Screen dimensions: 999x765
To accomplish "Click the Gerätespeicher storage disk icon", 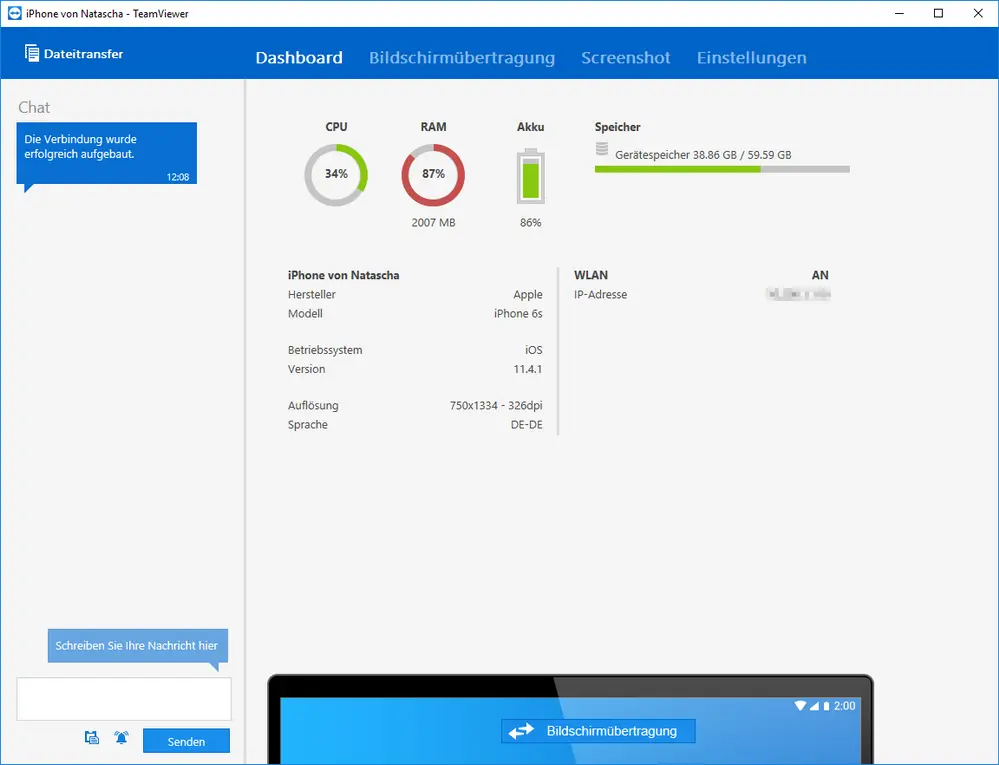I will point(602,149).
